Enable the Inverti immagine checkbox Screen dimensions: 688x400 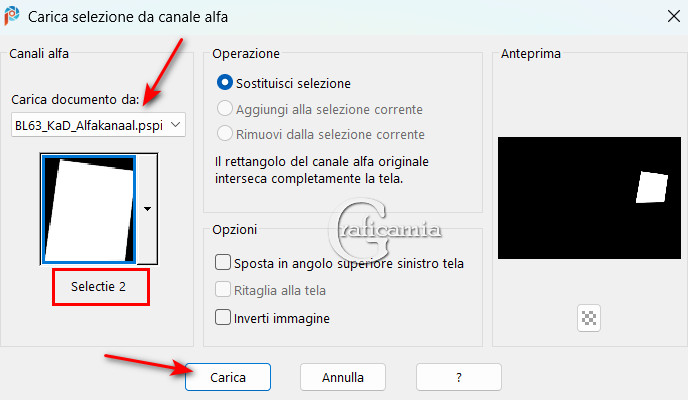223,317
